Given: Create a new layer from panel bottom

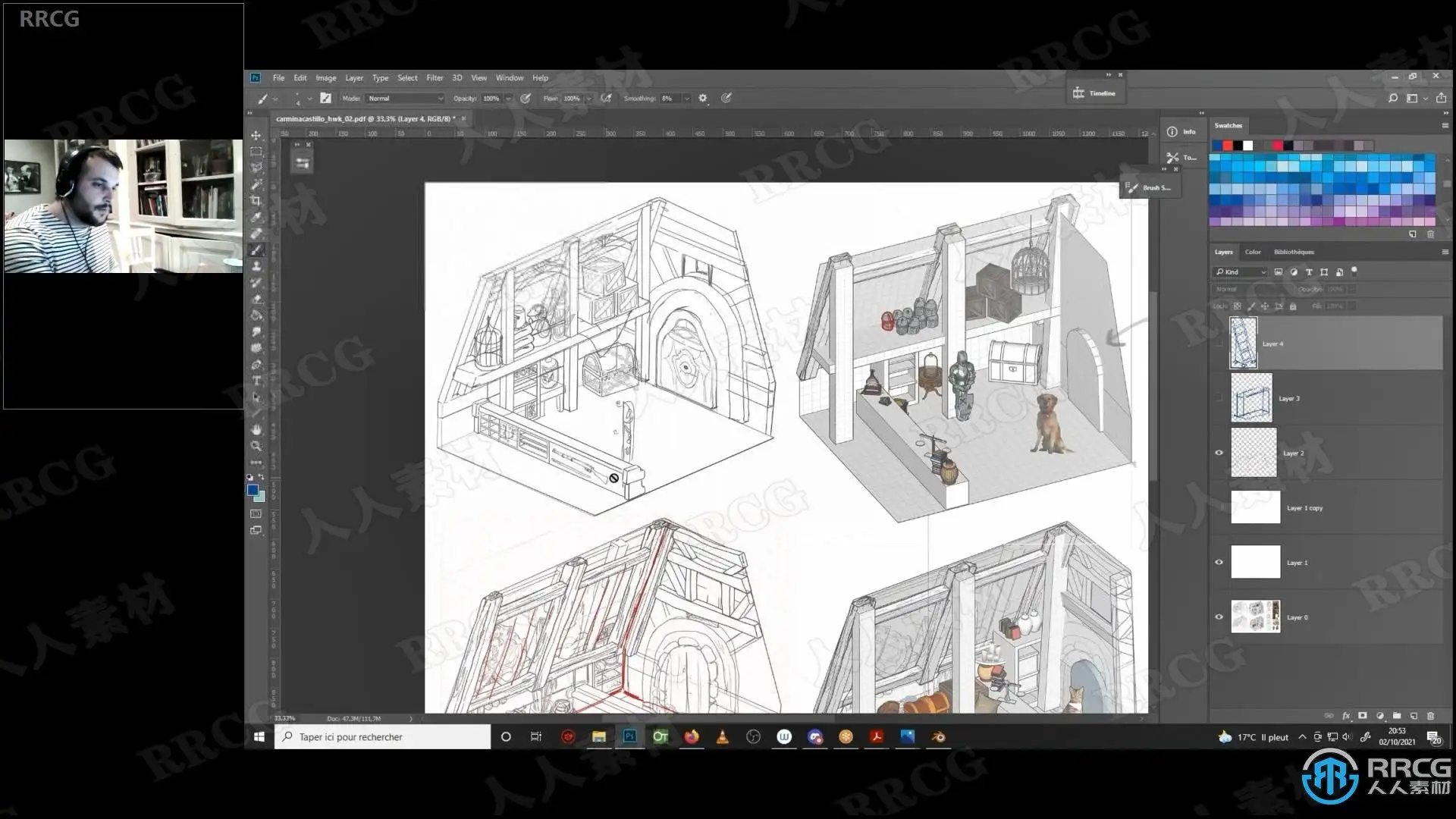Looking at the screenshot, I should [1414, 715].
